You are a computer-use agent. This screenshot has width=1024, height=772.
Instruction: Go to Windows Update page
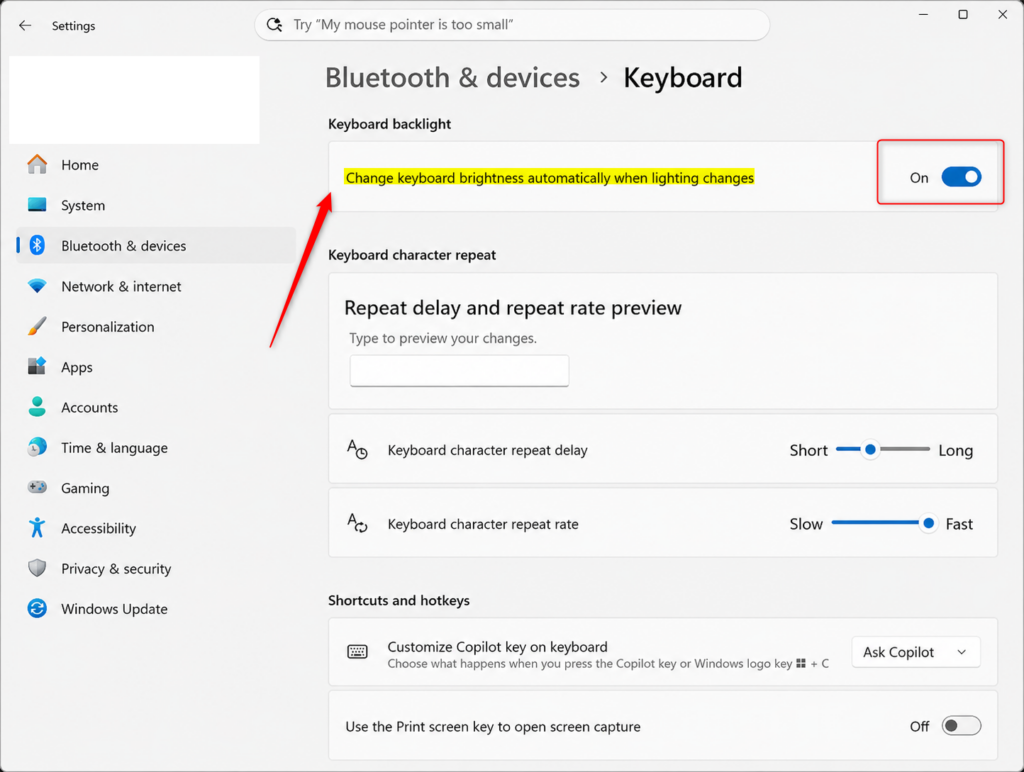155,609
